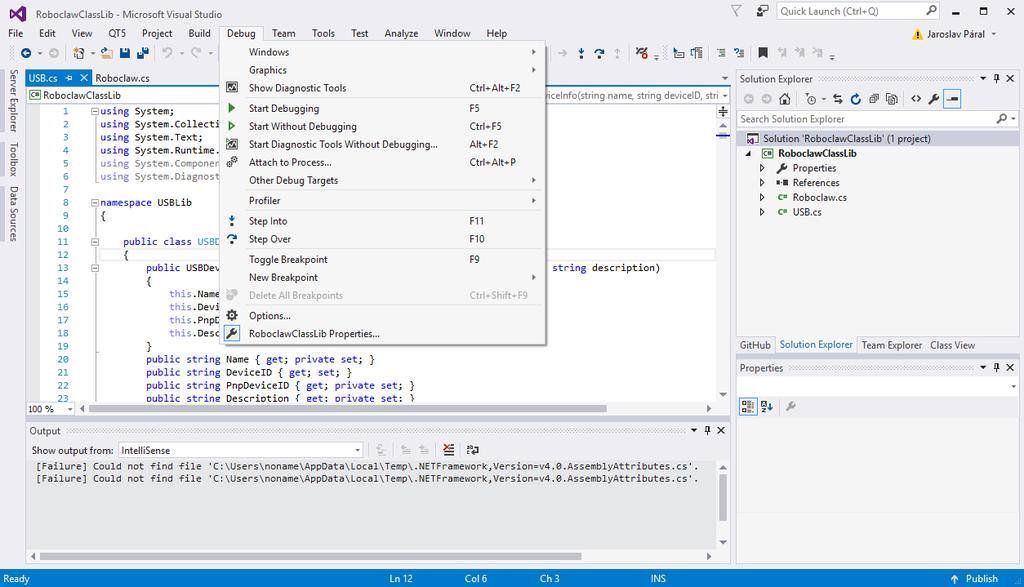Toggle Preview Selected Items in Solution Explorer
The image size is (1024, 587).
pyautogui.click(x=952, y=99)
